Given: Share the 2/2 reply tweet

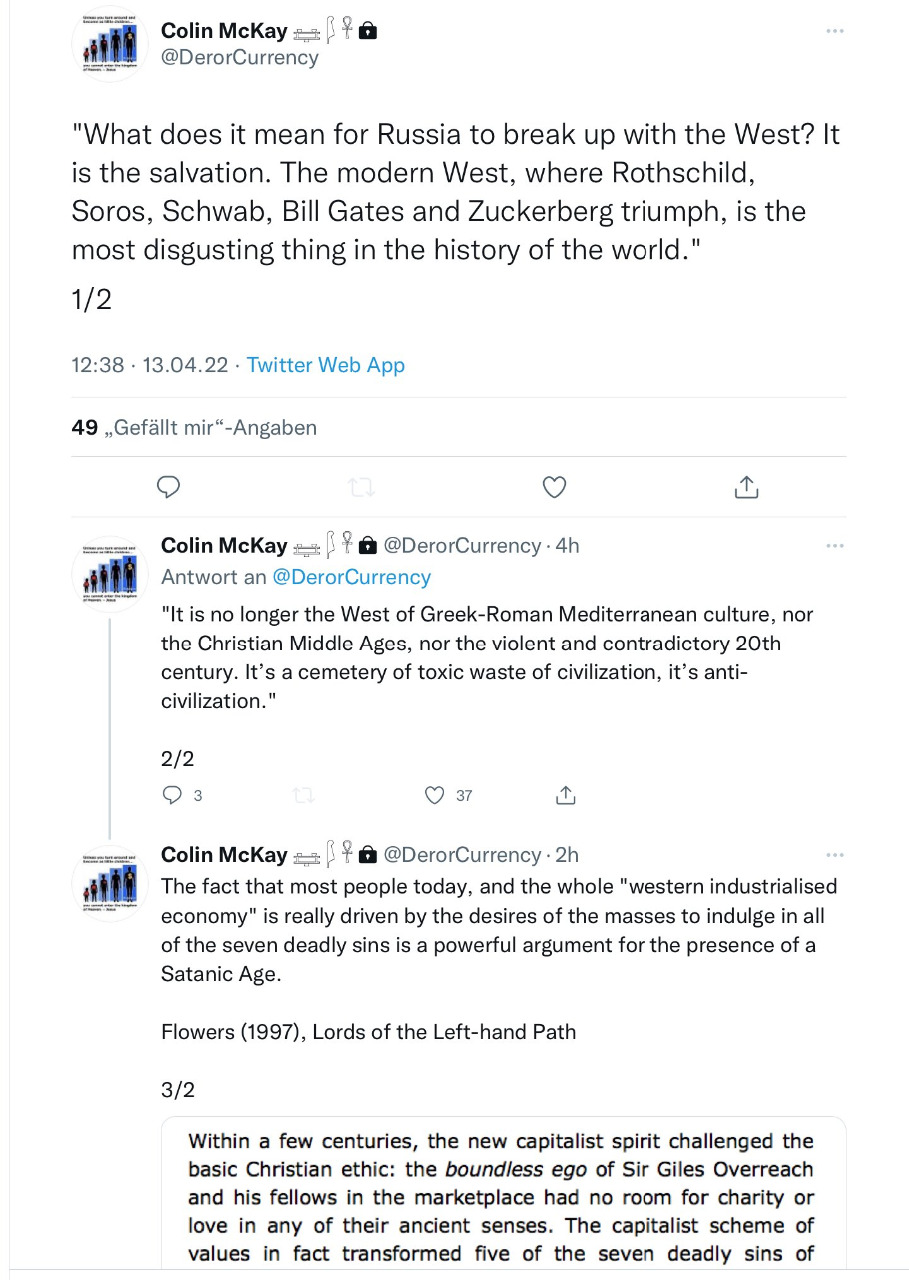Looking at the screenshot, I should [x=565, y=795].
